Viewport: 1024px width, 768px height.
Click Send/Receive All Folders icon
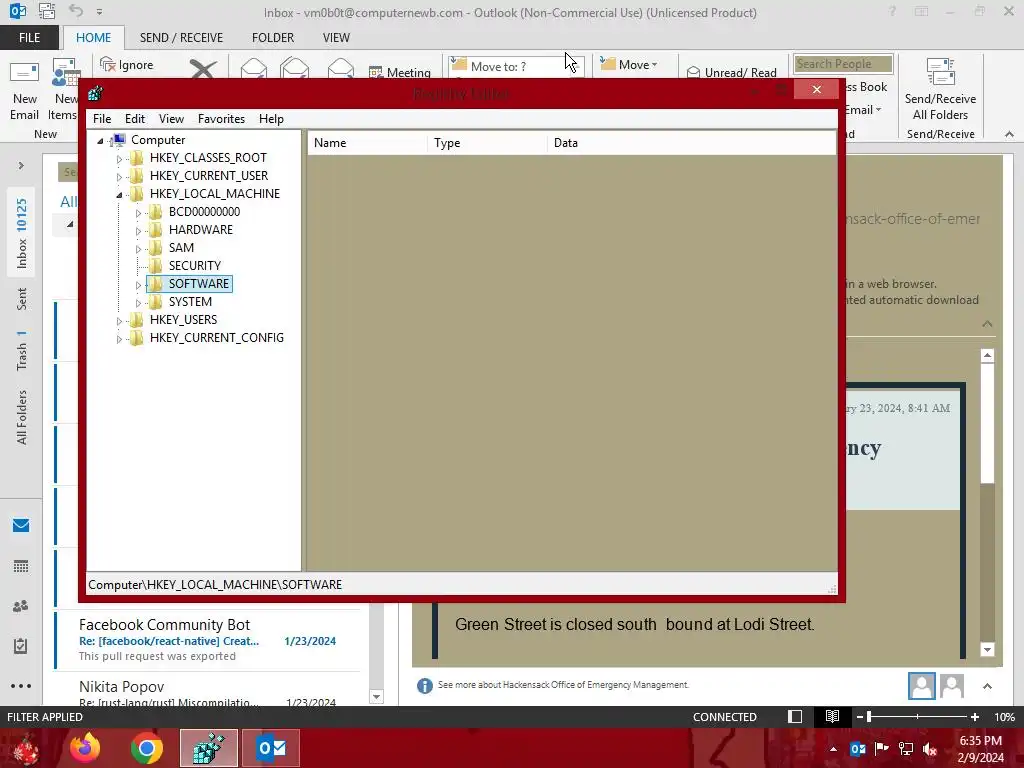tap(940, 73)
